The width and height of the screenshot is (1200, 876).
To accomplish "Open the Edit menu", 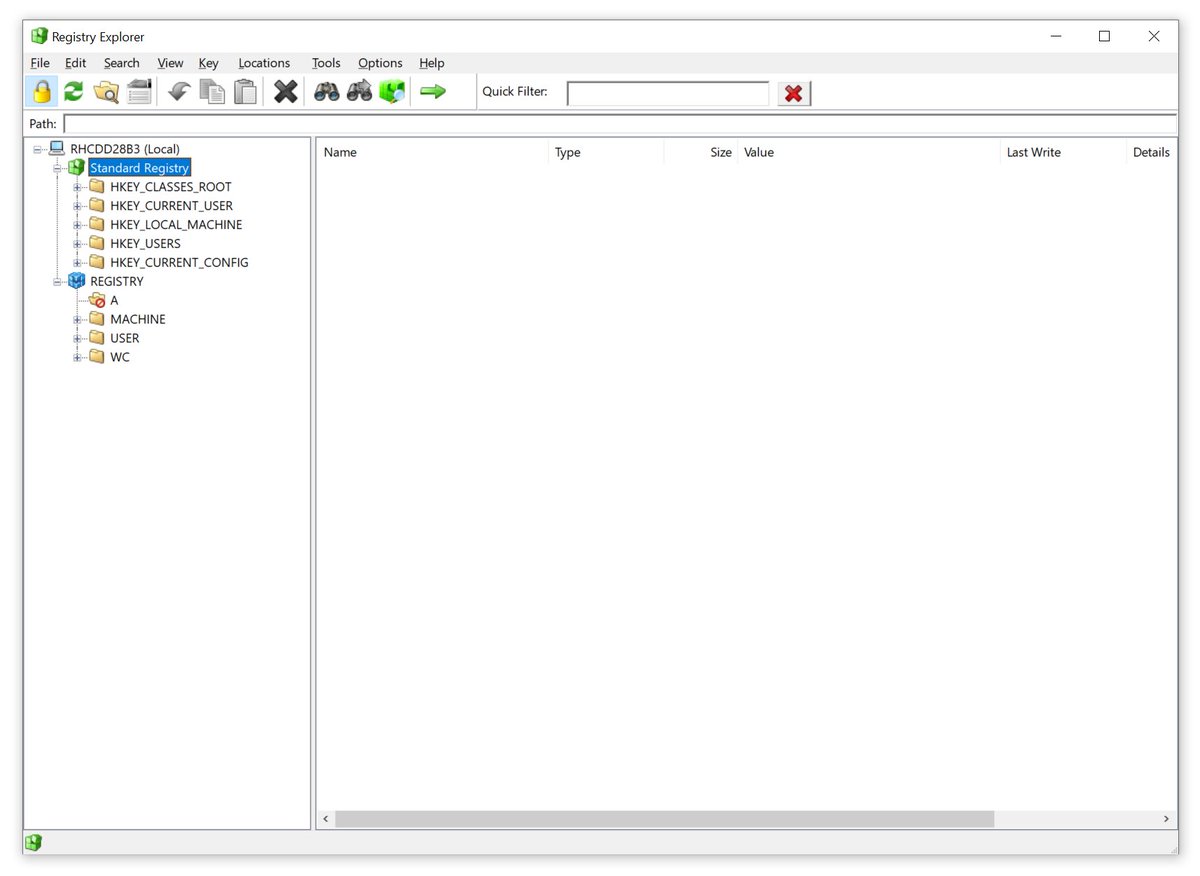I will pos(76,63).
